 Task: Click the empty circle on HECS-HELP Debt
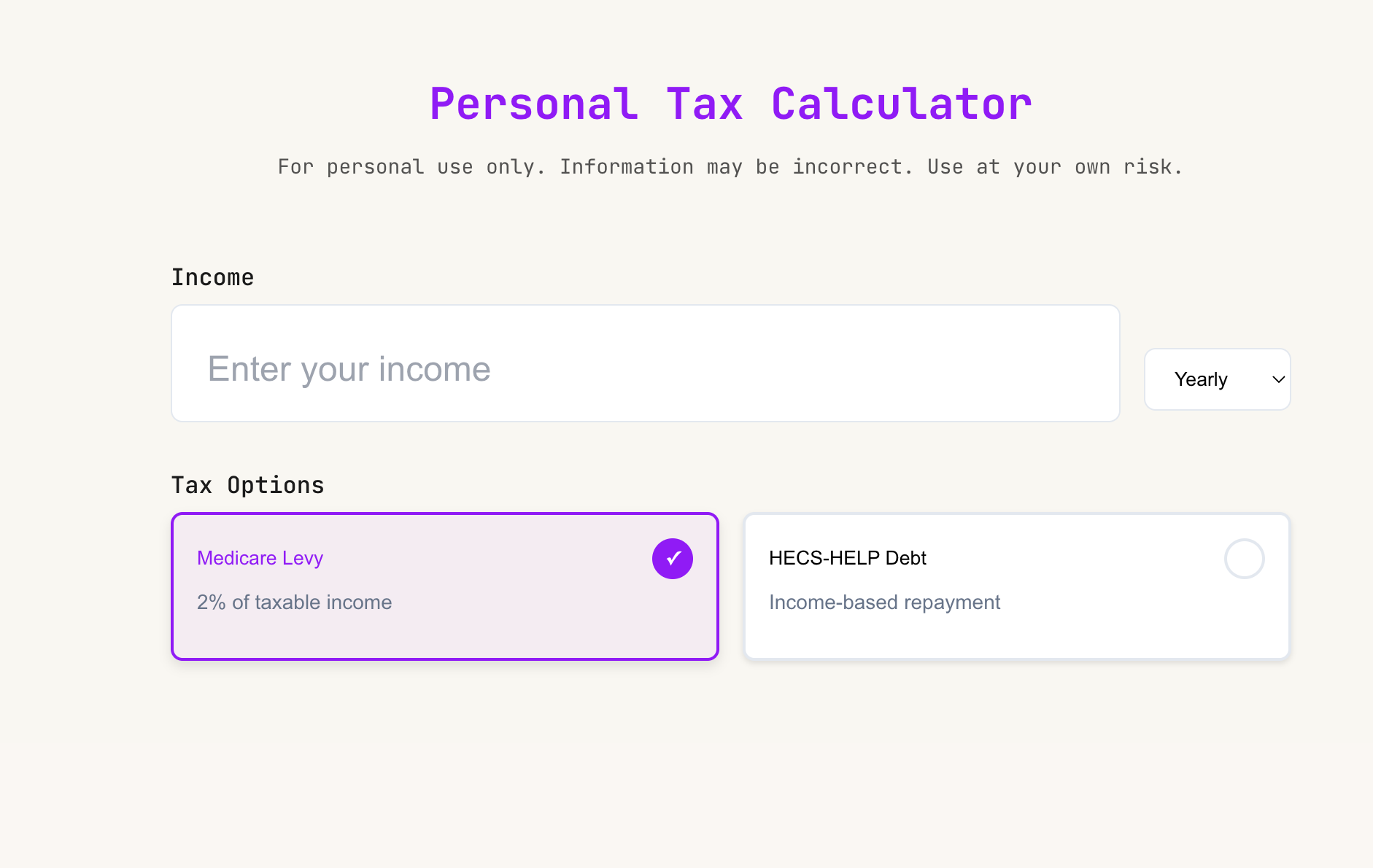1244,558
